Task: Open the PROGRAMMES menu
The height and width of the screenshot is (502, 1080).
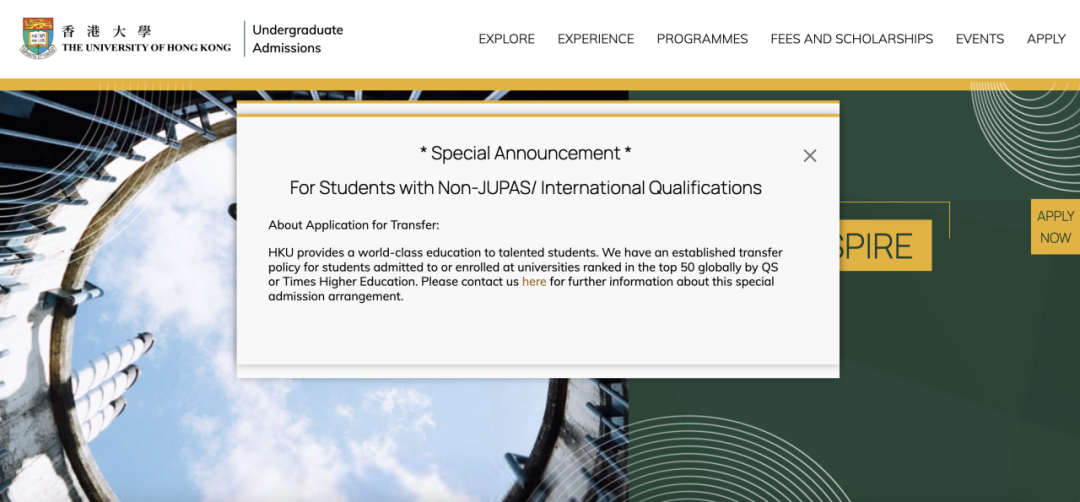Action: point(702,39)
